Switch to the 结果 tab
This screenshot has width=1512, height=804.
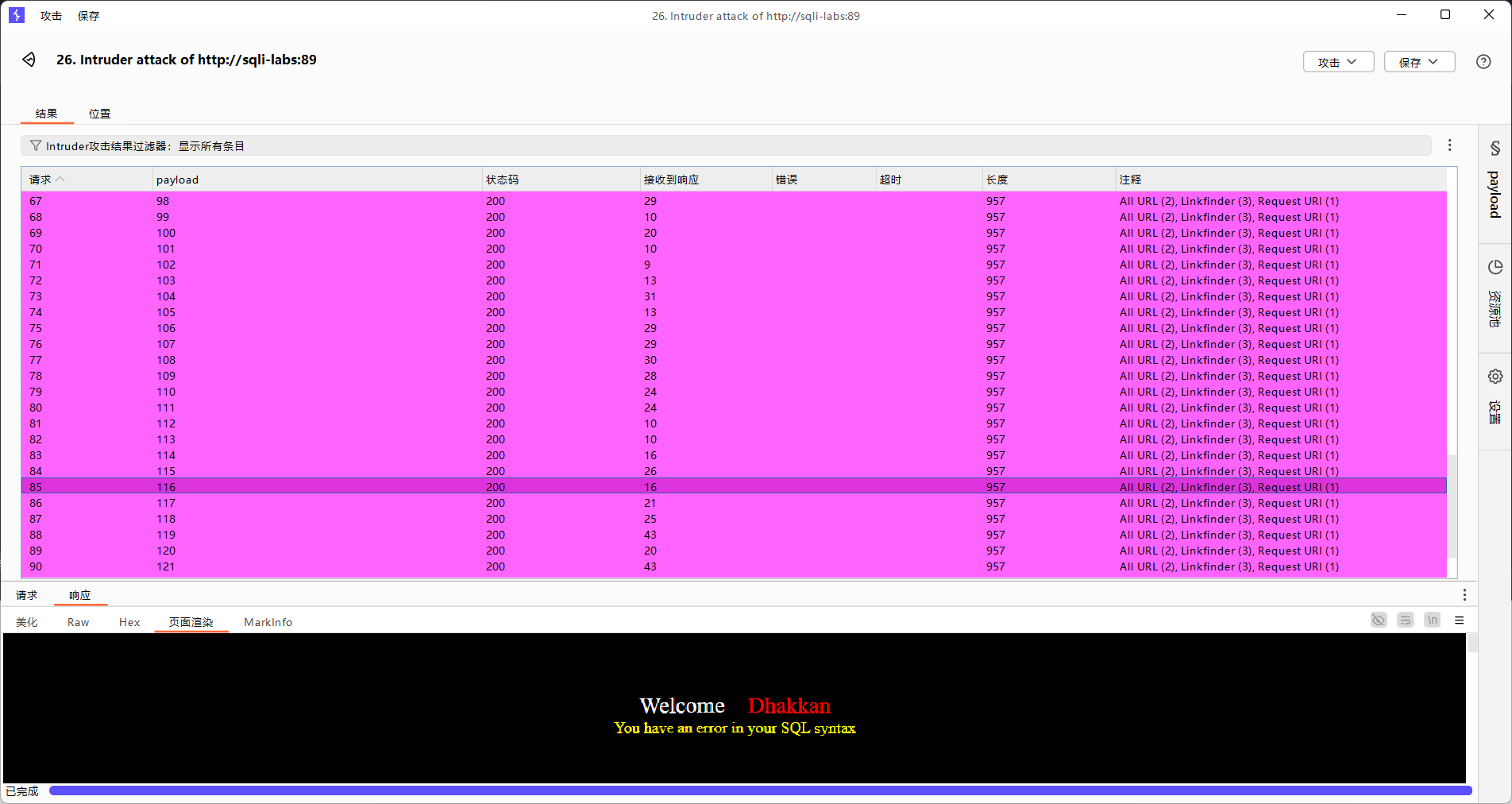pyautogui.click(x=47, y=114)
